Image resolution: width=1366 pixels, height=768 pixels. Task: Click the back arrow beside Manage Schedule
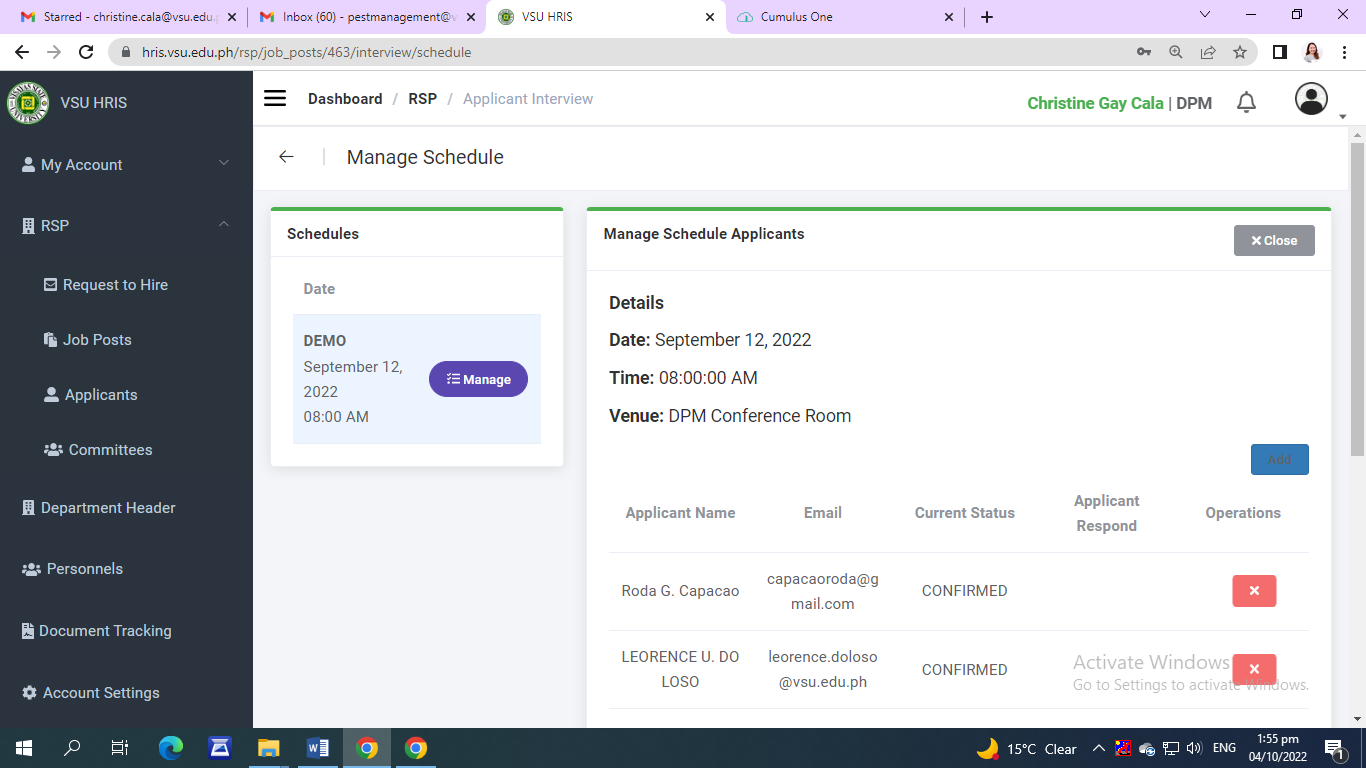point(286,157)
